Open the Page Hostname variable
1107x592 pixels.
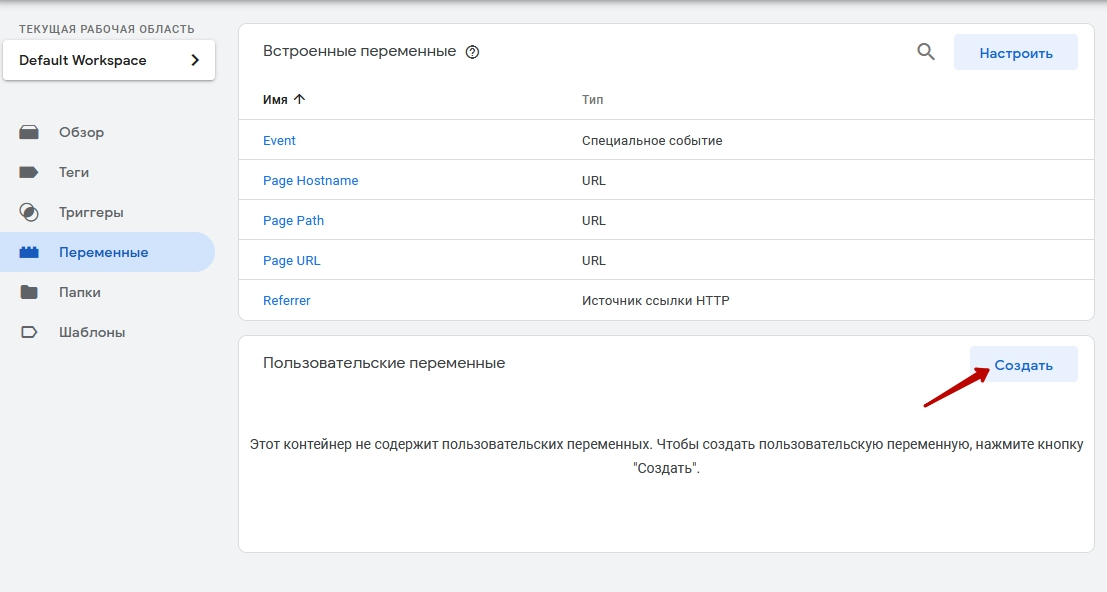(x=310, y=181)
